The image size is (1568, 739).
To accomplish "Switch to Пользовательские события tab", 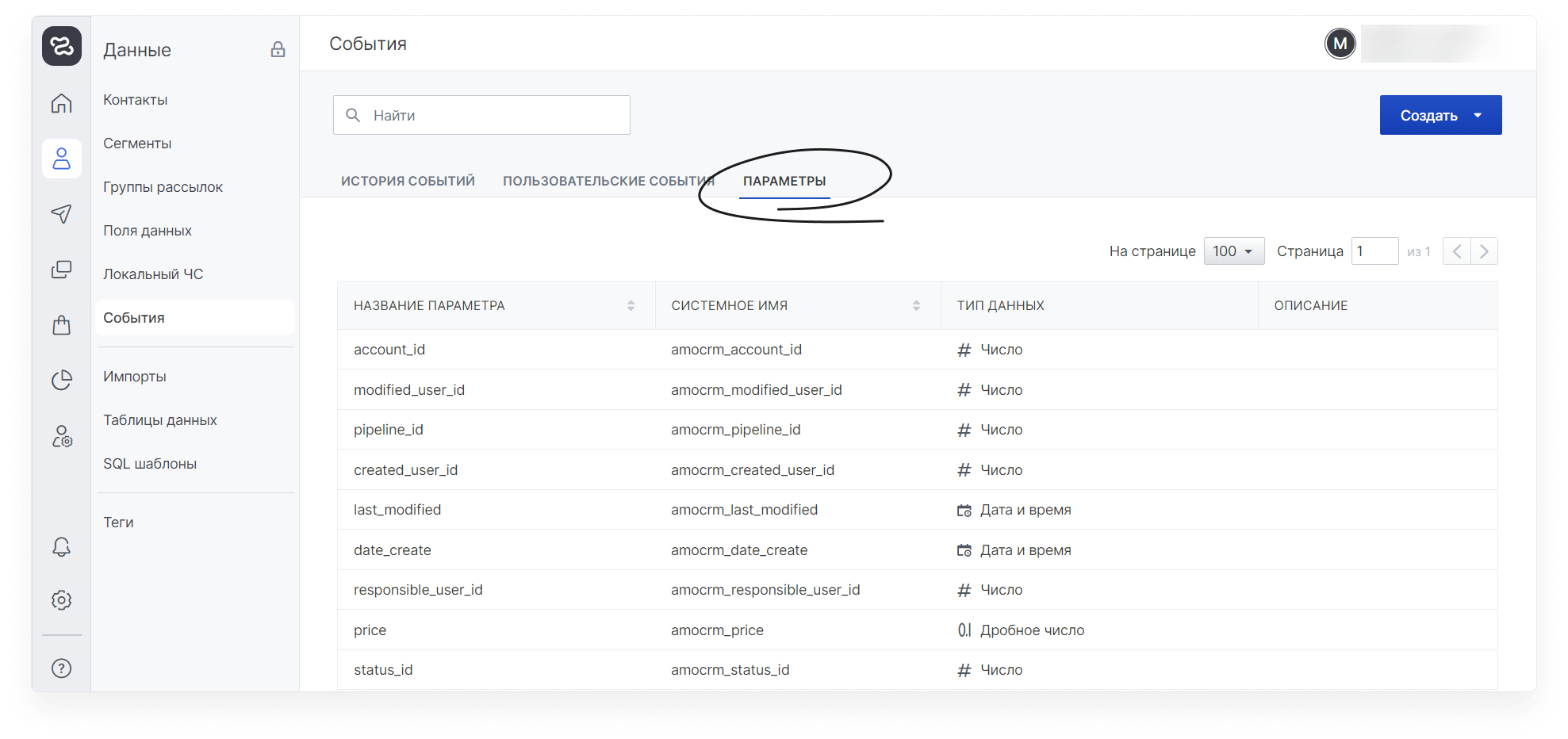I will point(608,181).
